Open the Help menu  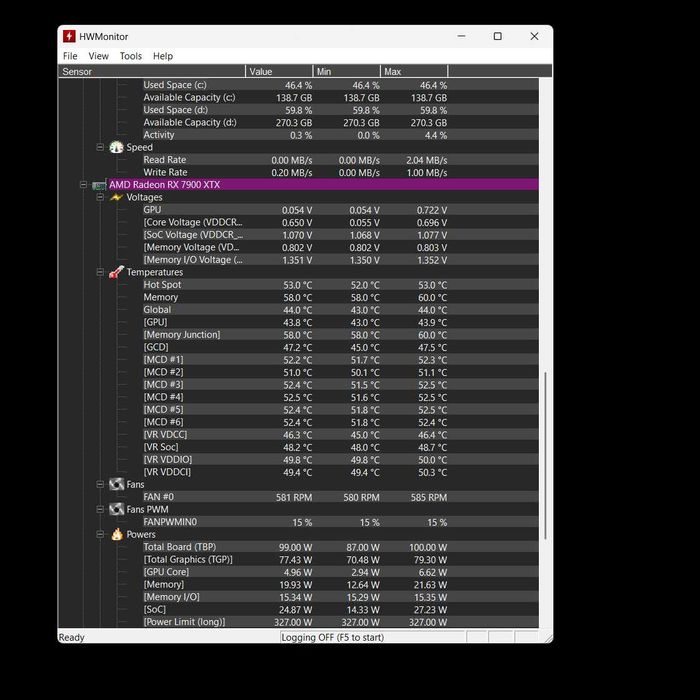162,56
